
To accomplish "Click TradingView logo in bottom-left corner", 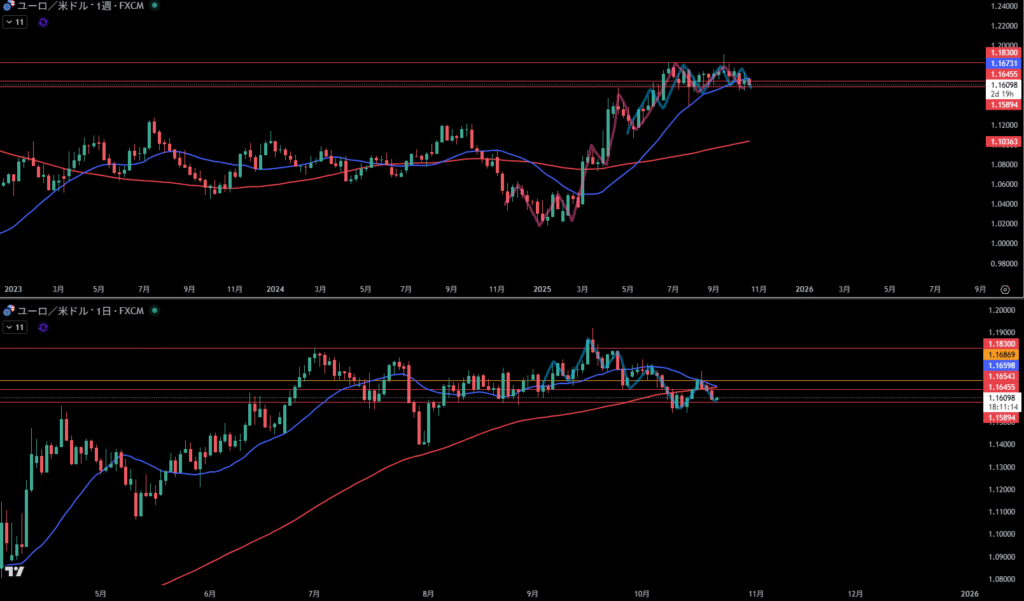I will [14, 572].
